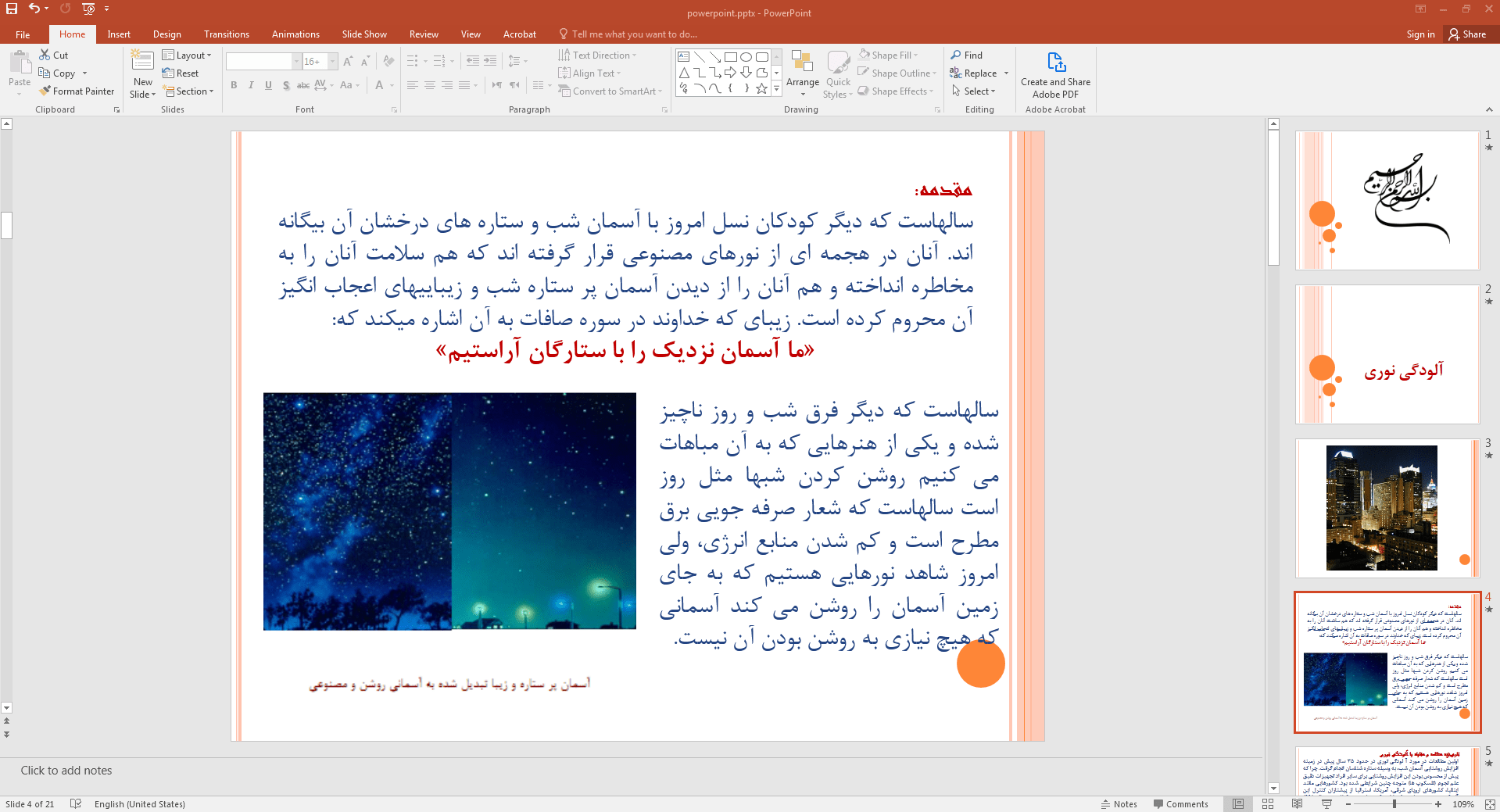Click zoom in plus button
The image size is (1500, 812).
point(1438,803)
